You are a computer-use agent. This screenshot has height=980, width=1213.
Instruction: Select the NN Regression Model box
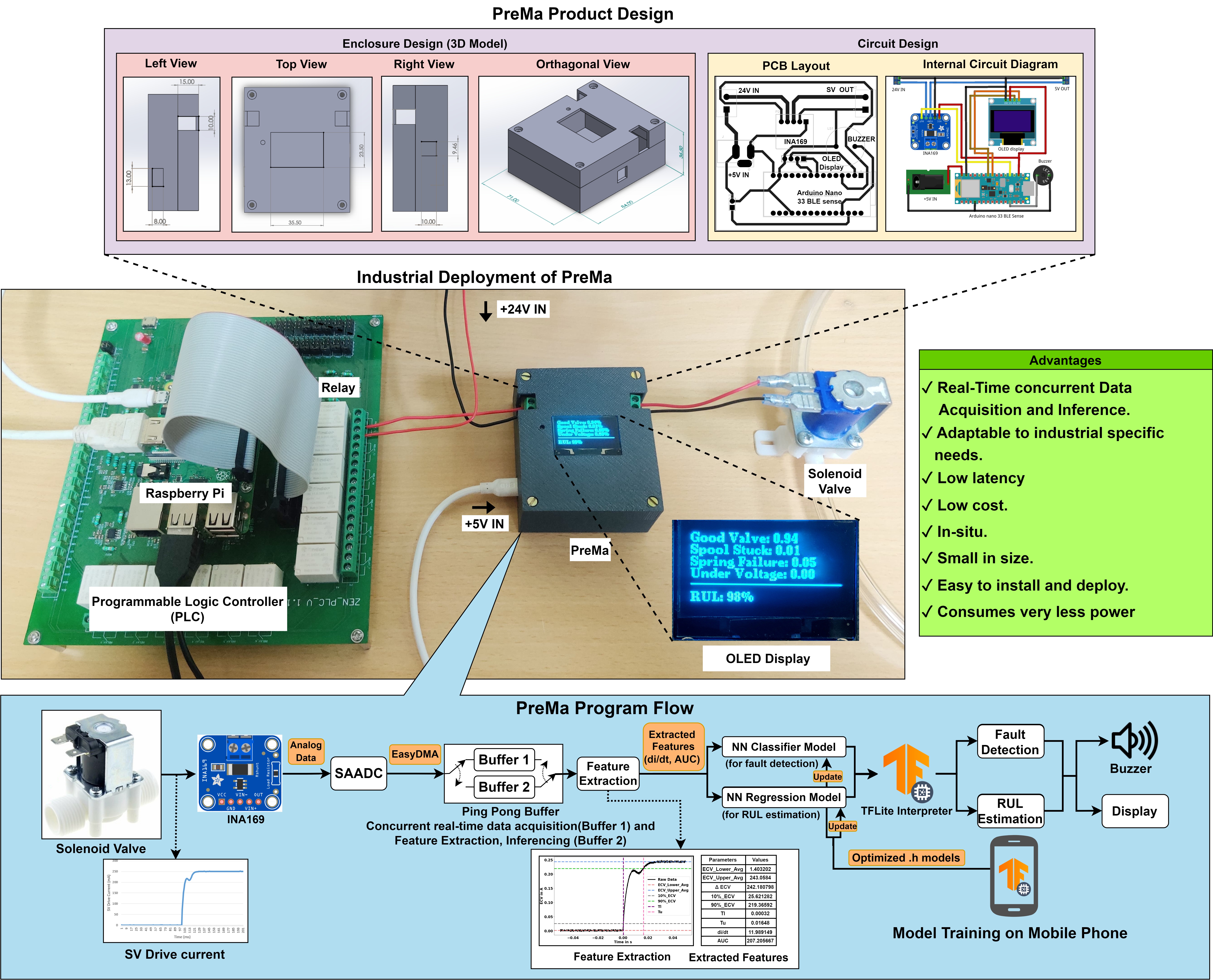[x=784, y=797]
